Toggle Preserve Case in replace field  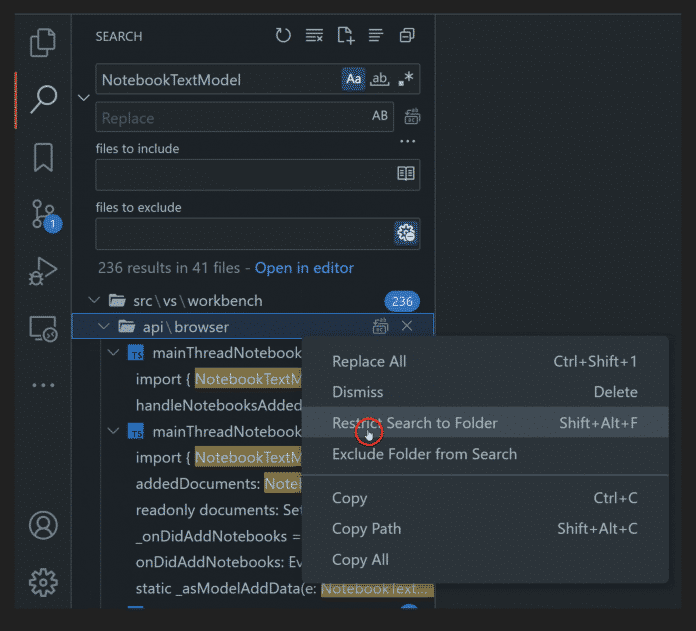tap(380, 116)
